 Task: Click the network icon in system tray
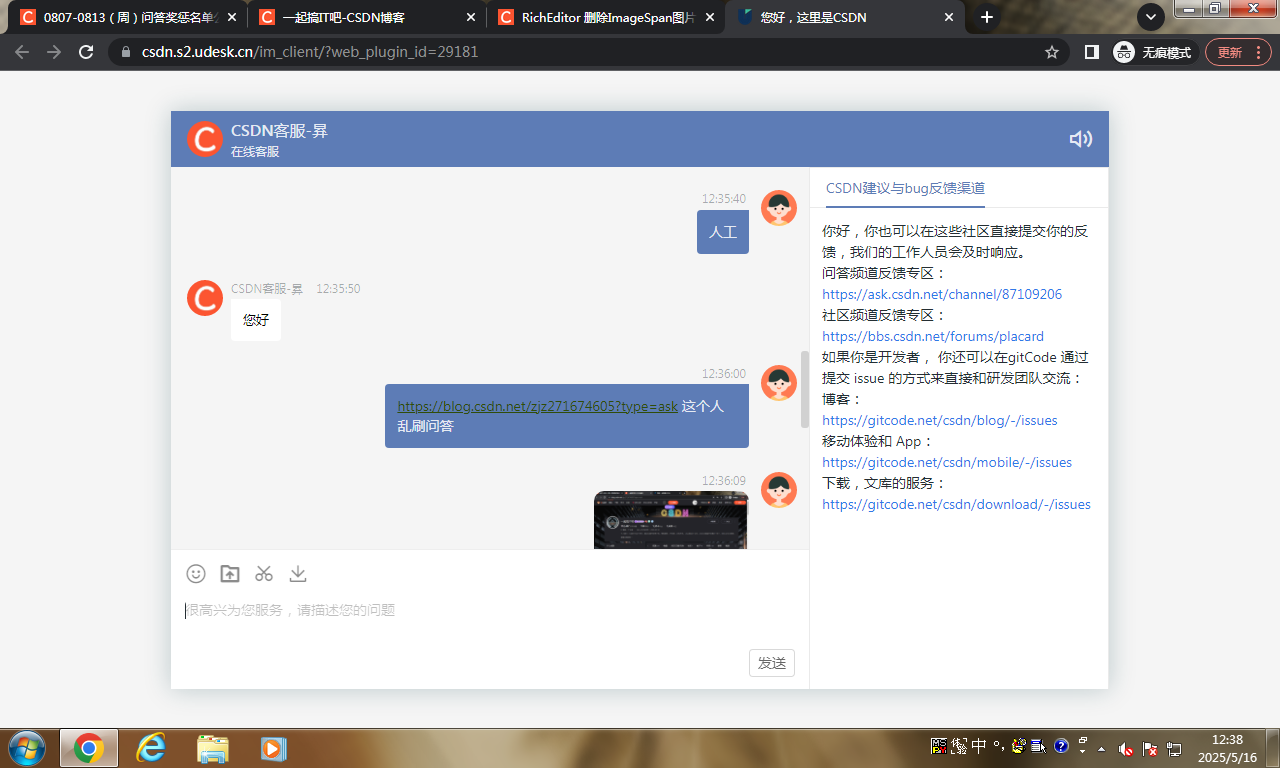pos(1174,748)
